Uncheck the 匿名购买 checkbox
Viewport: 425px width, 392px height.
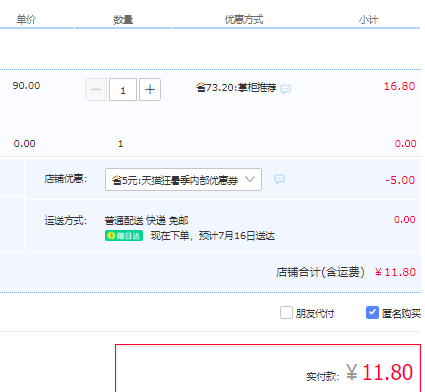[372, 313]
